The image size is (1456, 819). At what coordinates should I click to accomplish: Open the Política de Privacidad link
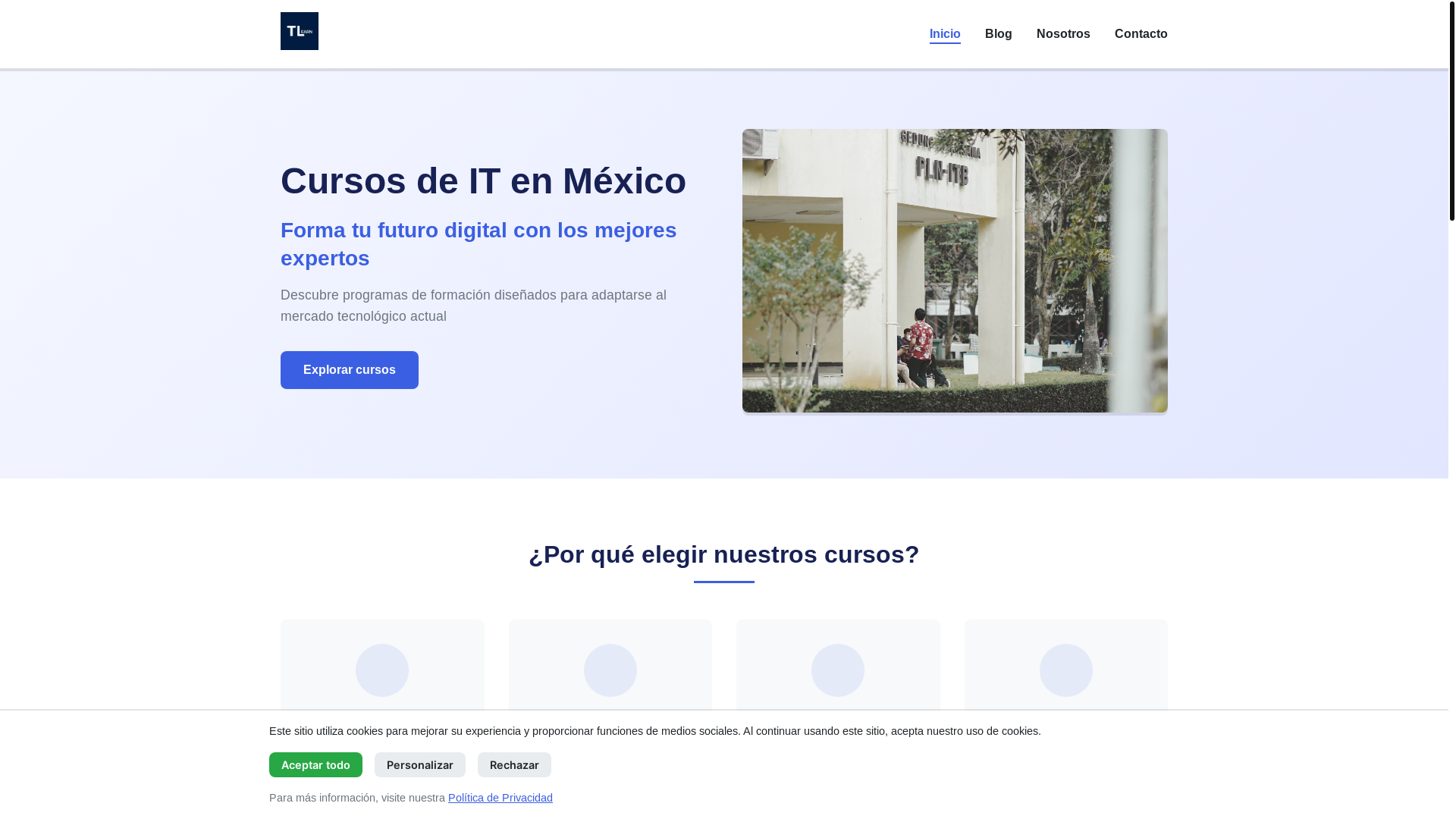(x=500, y=798)
